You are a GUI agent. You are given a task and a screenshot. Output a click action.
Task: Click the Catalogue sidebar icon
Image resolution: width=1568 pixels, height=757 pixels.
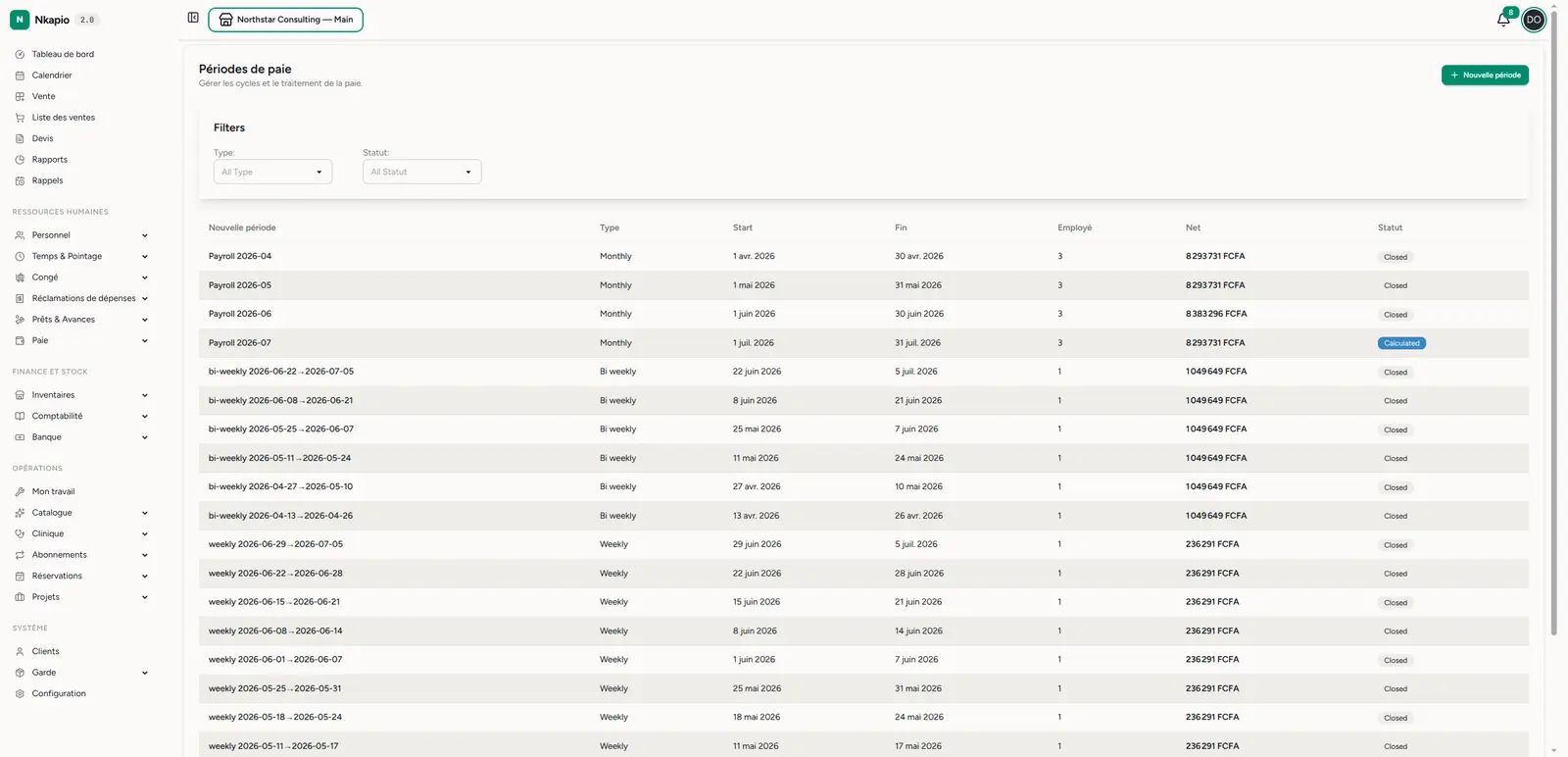point(20,513)
